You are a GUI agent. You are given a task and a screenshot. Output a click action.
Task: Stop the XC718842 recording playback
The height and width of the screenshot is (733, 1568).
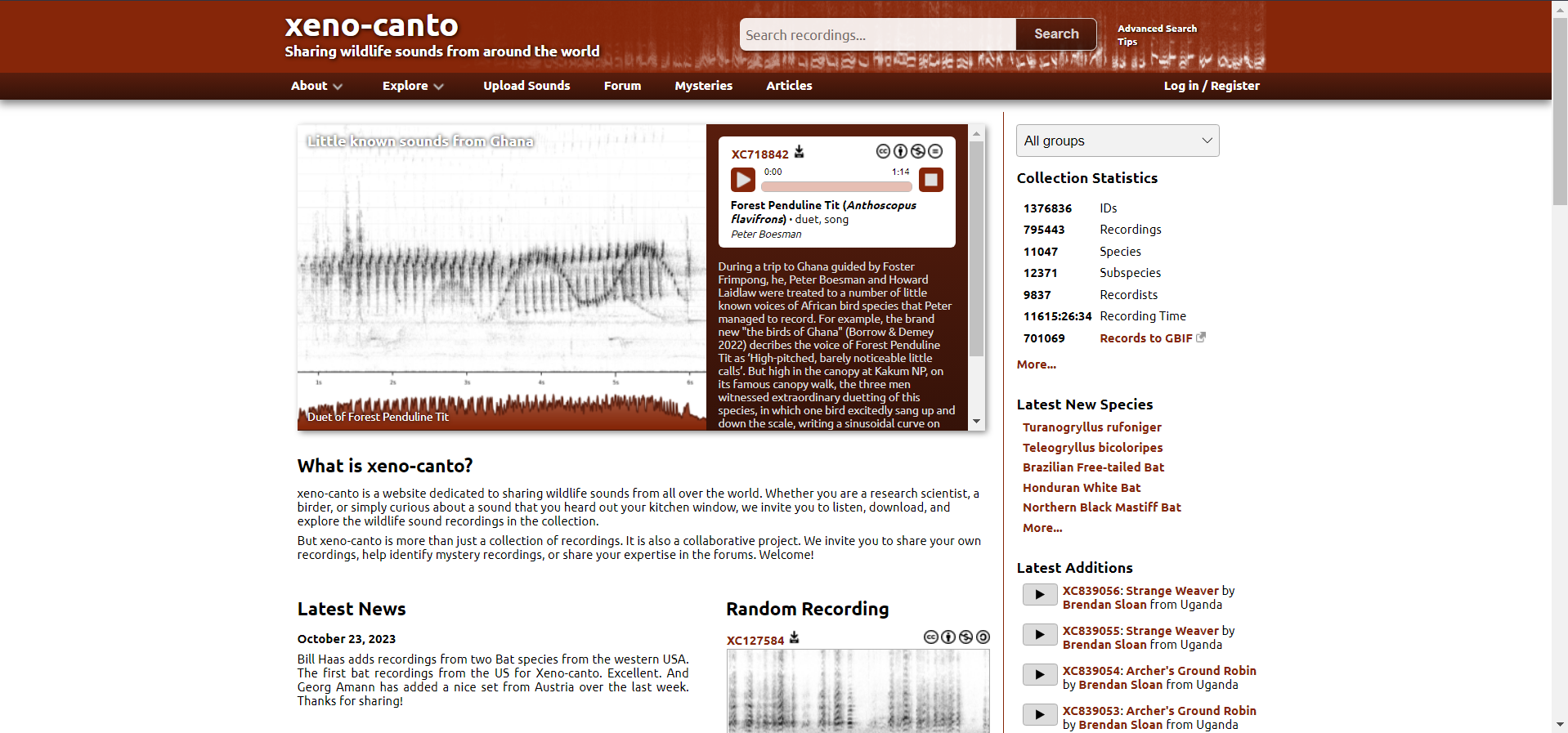[931, 180]
